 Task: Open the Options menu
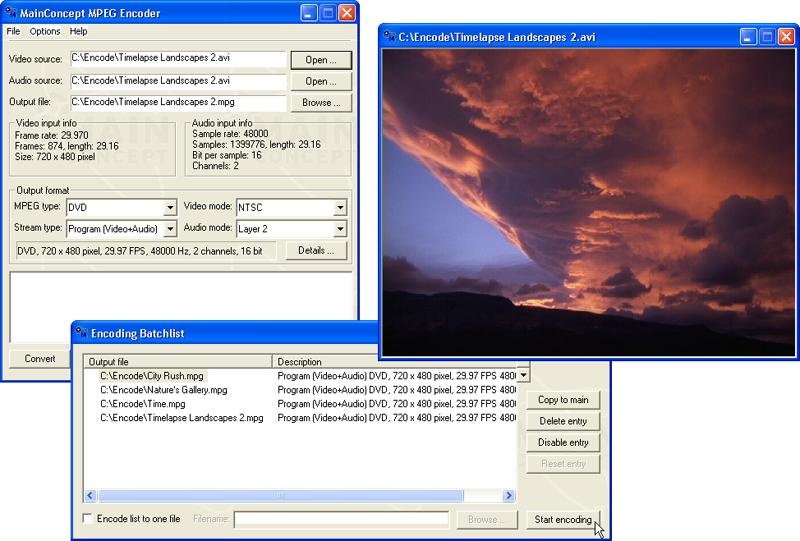(x=45, y=32)
